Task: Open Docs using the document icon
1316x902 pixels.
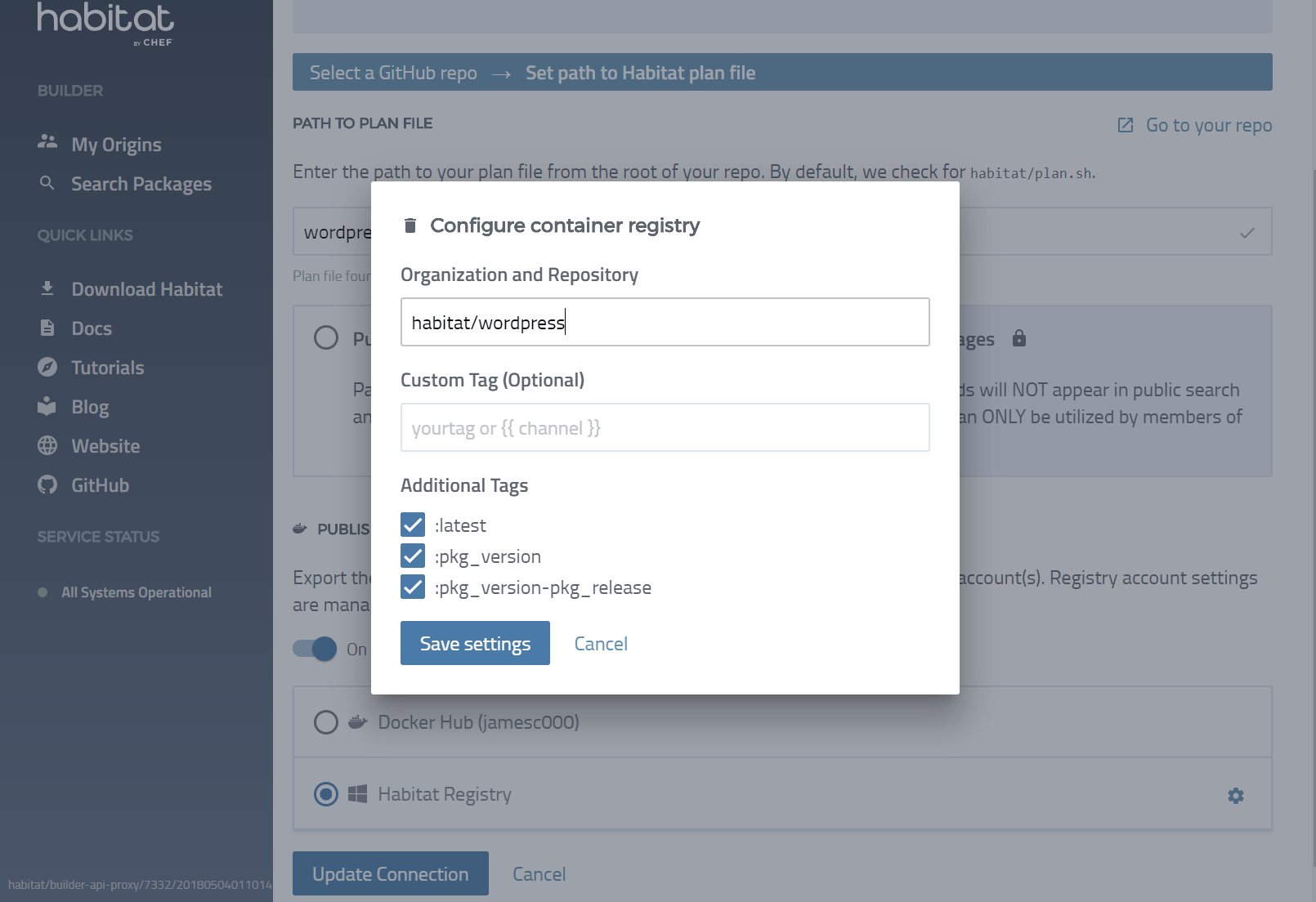Action: (48, 328)
